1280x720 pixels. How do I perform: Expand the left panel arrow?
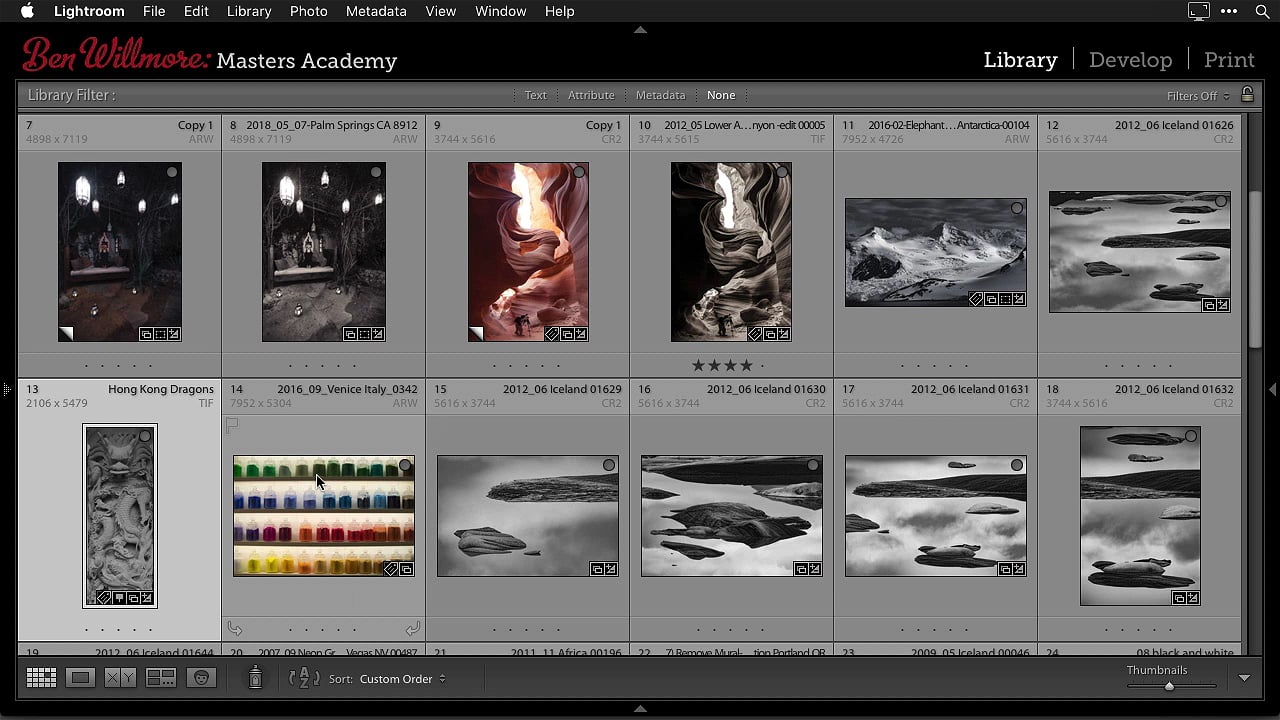[6, 389]
